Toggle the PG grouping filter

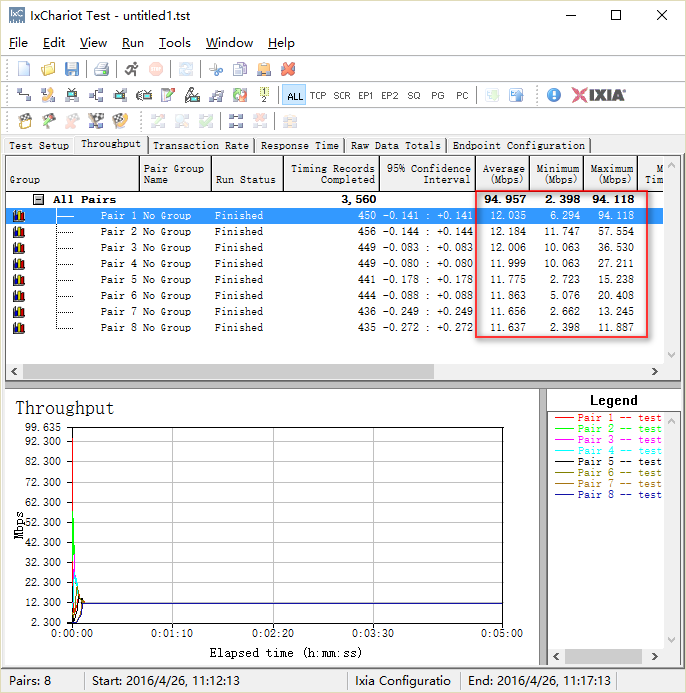pyautogui.click(x=438, y=96)
